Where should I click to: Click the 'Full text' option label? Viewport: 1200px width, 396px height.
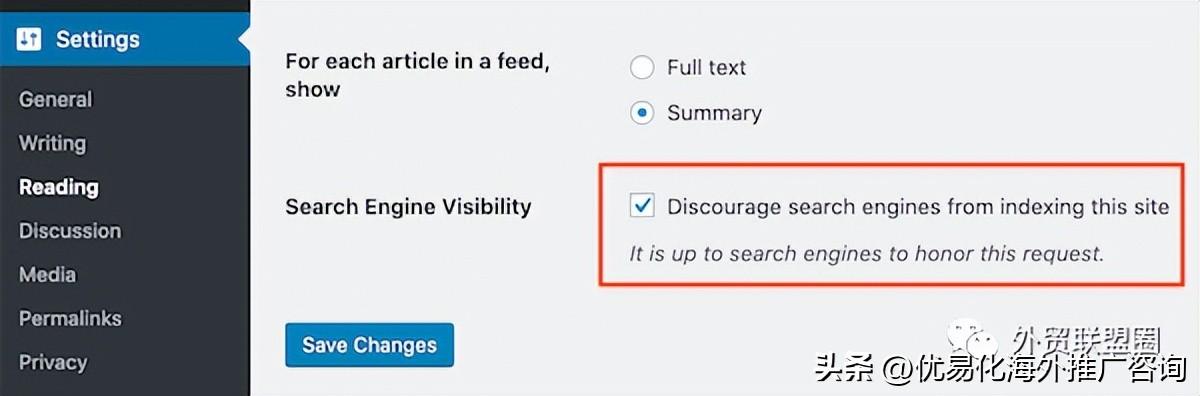(x=706, y=68)
